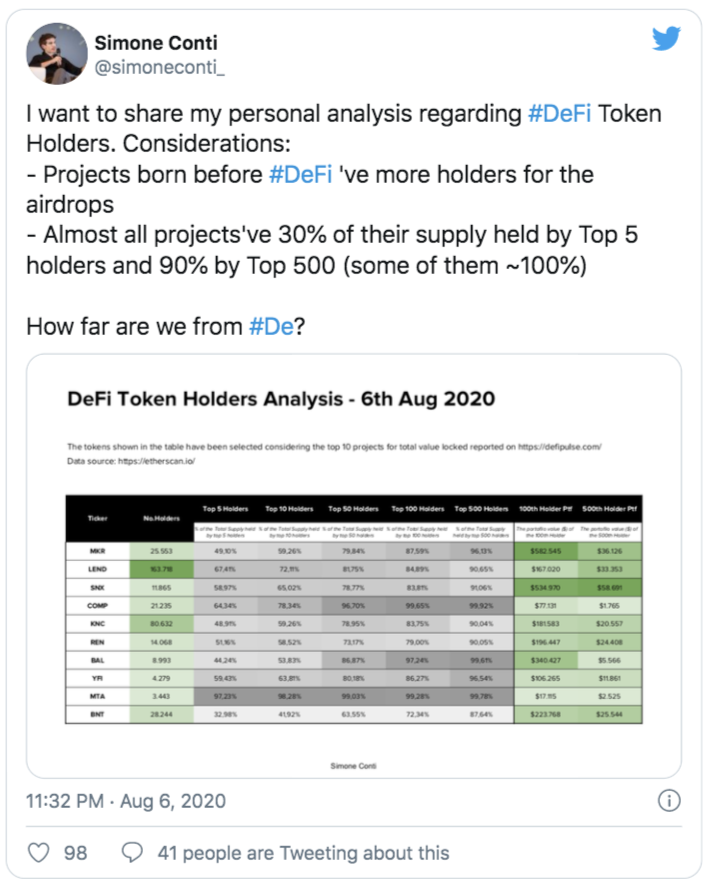The height and width of the screenshot is (885, 709).
Task: Open the tweet info circle icon
Action: coord(669,800)
